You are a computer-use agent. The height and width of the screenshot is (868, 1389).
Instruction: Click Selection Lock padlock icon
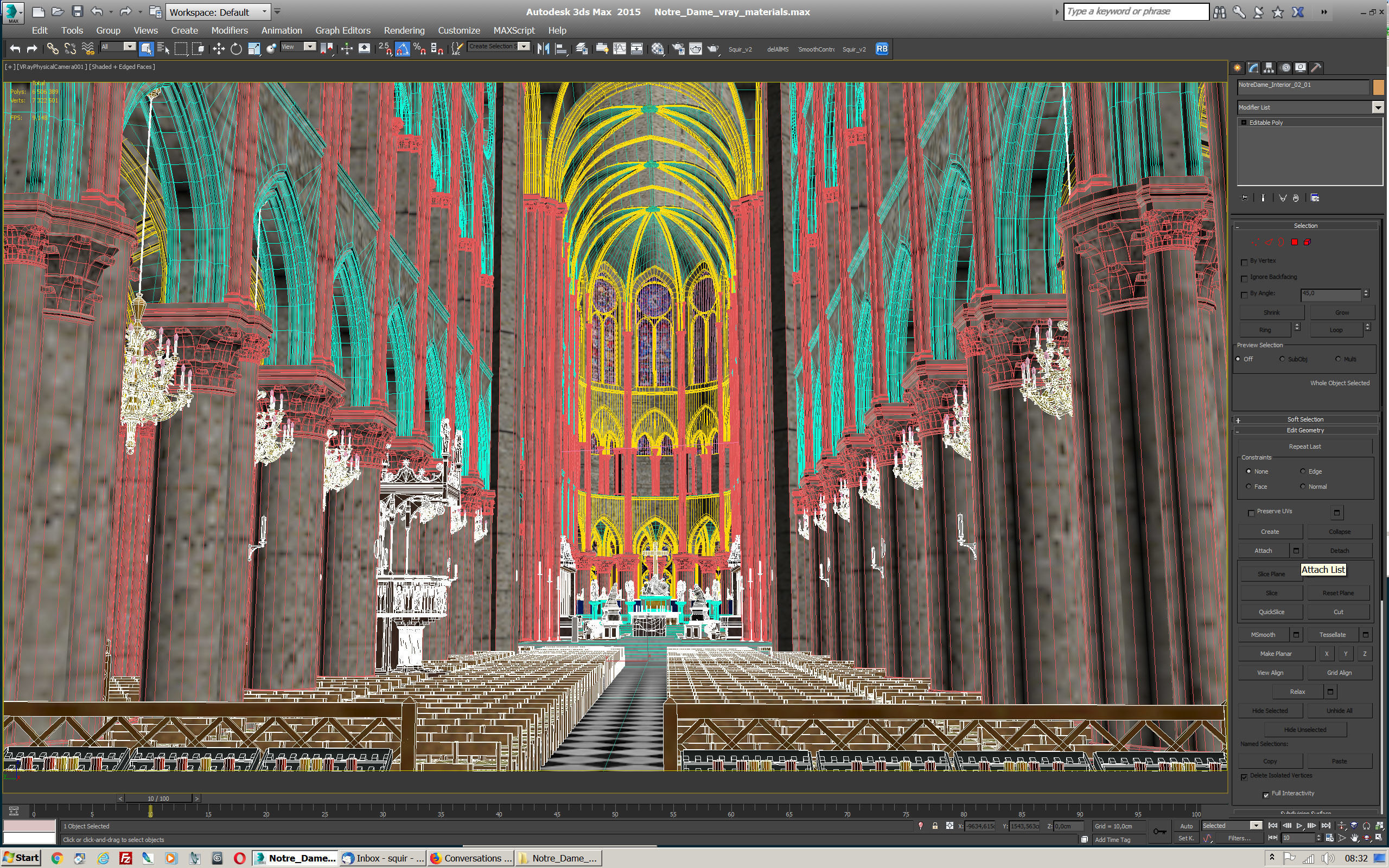935,826
